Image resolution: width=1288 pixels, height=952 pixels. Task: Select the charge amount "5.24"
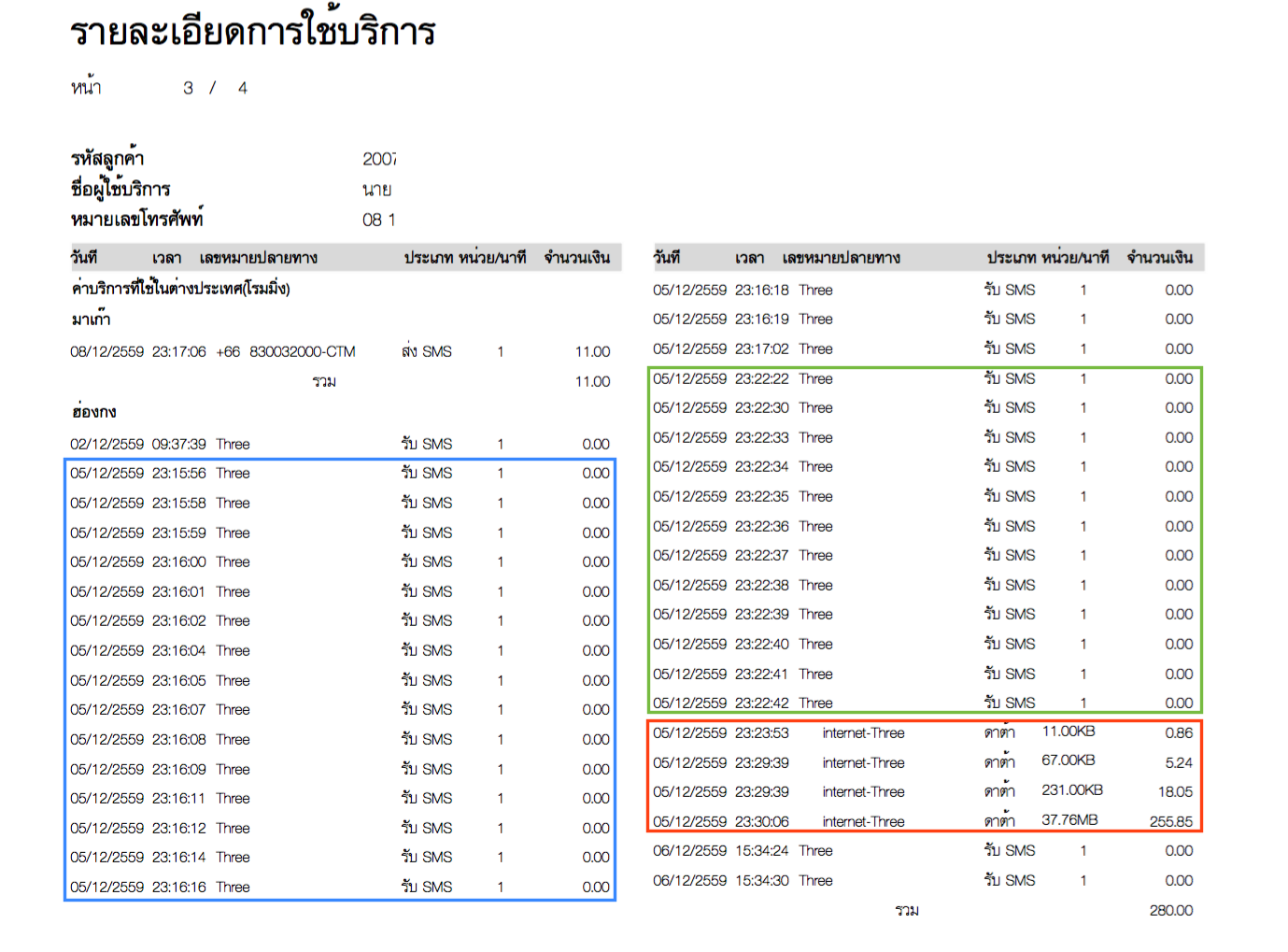pos(1179,763)
